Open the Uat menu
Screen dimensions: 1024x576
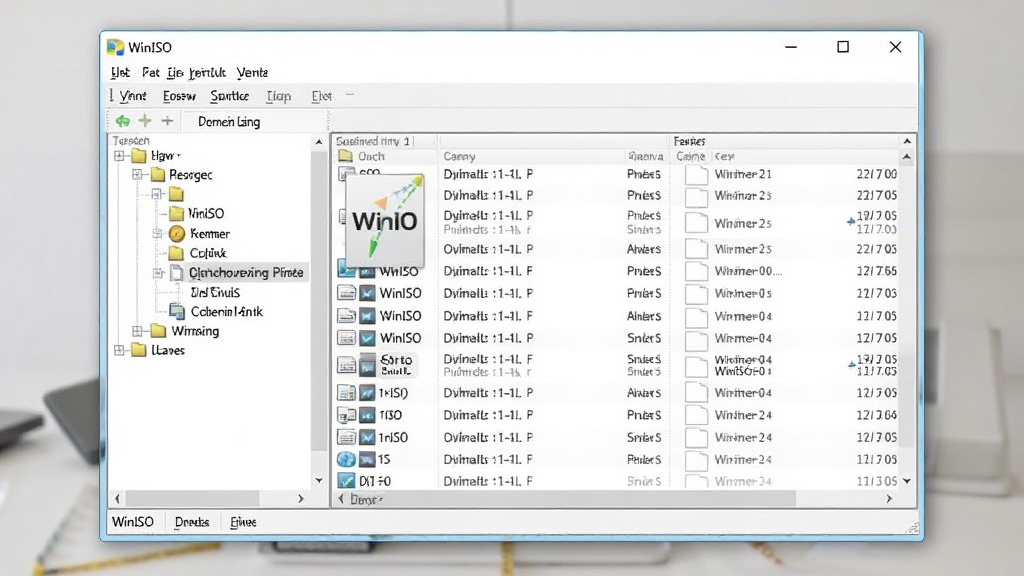click(120, 72)
